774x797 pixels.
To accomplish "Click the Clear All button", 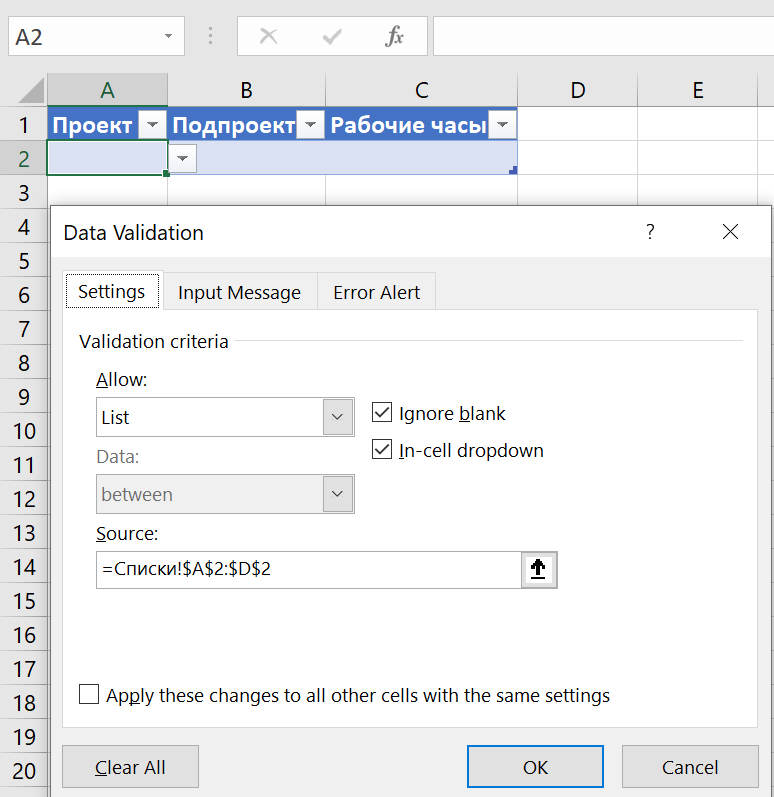I will (x=130, y=767).
